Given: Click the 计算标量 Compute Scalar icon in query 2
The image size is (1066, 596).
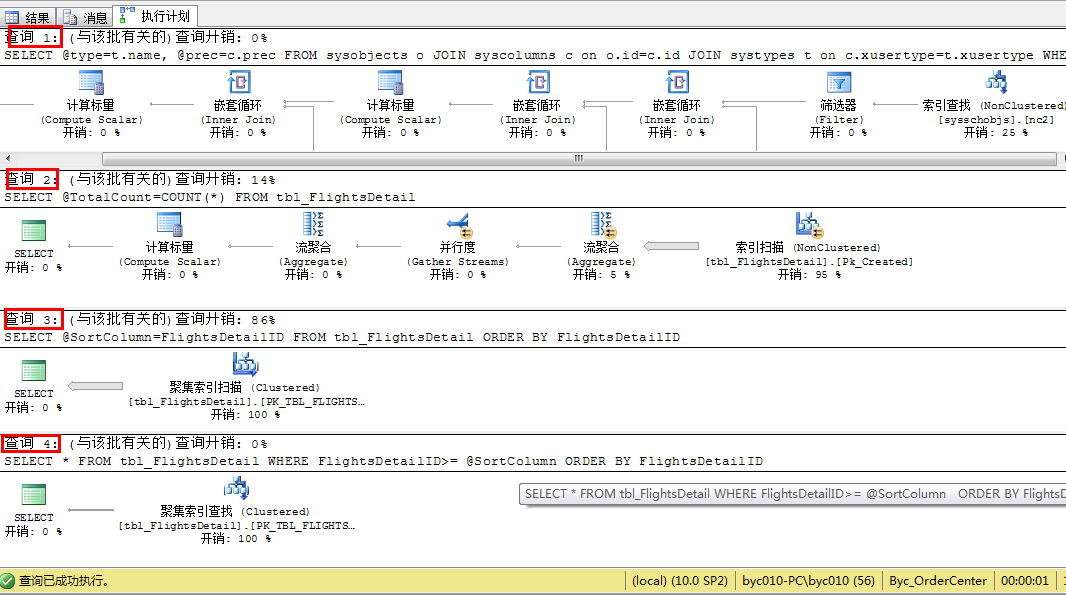Looking at the screenshot, I should tap(169, 224).
